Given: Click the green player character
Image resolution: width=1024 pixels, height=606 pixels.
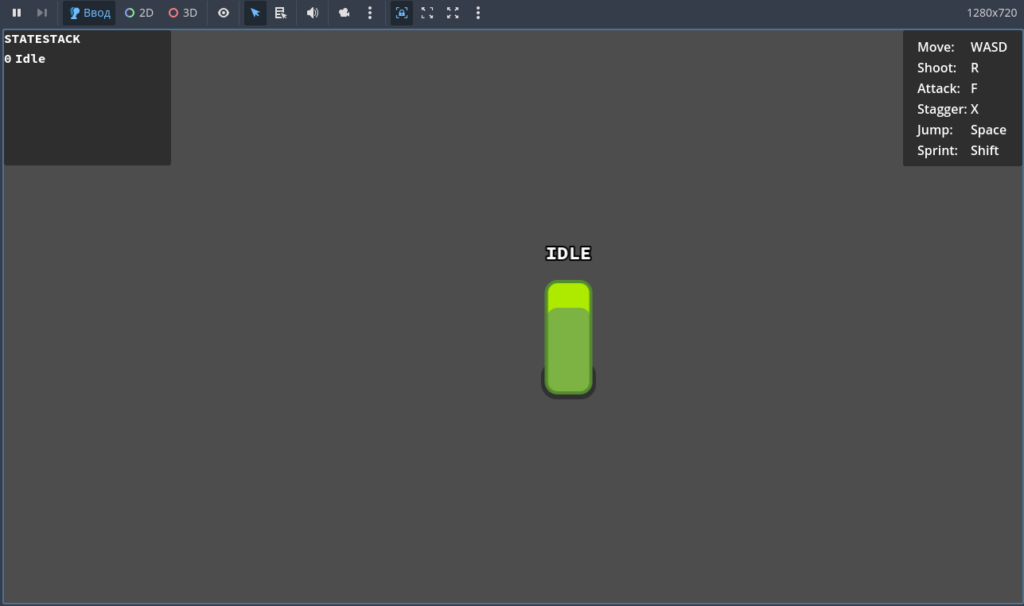Looking at the screenshot, I should pos(569,339).
